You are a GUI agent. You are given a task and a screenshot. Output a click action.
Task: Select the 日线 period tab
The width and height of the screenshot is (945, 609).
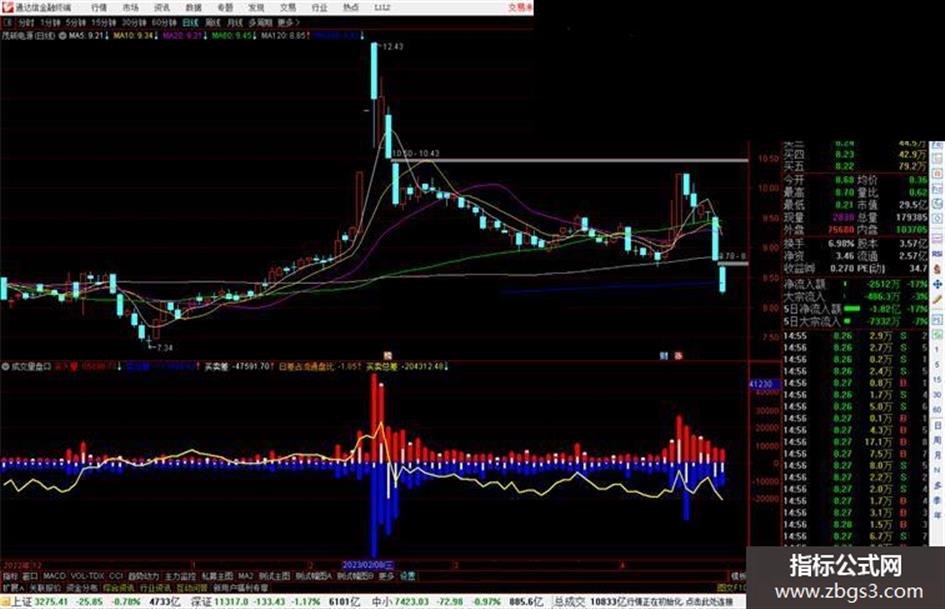190,22
